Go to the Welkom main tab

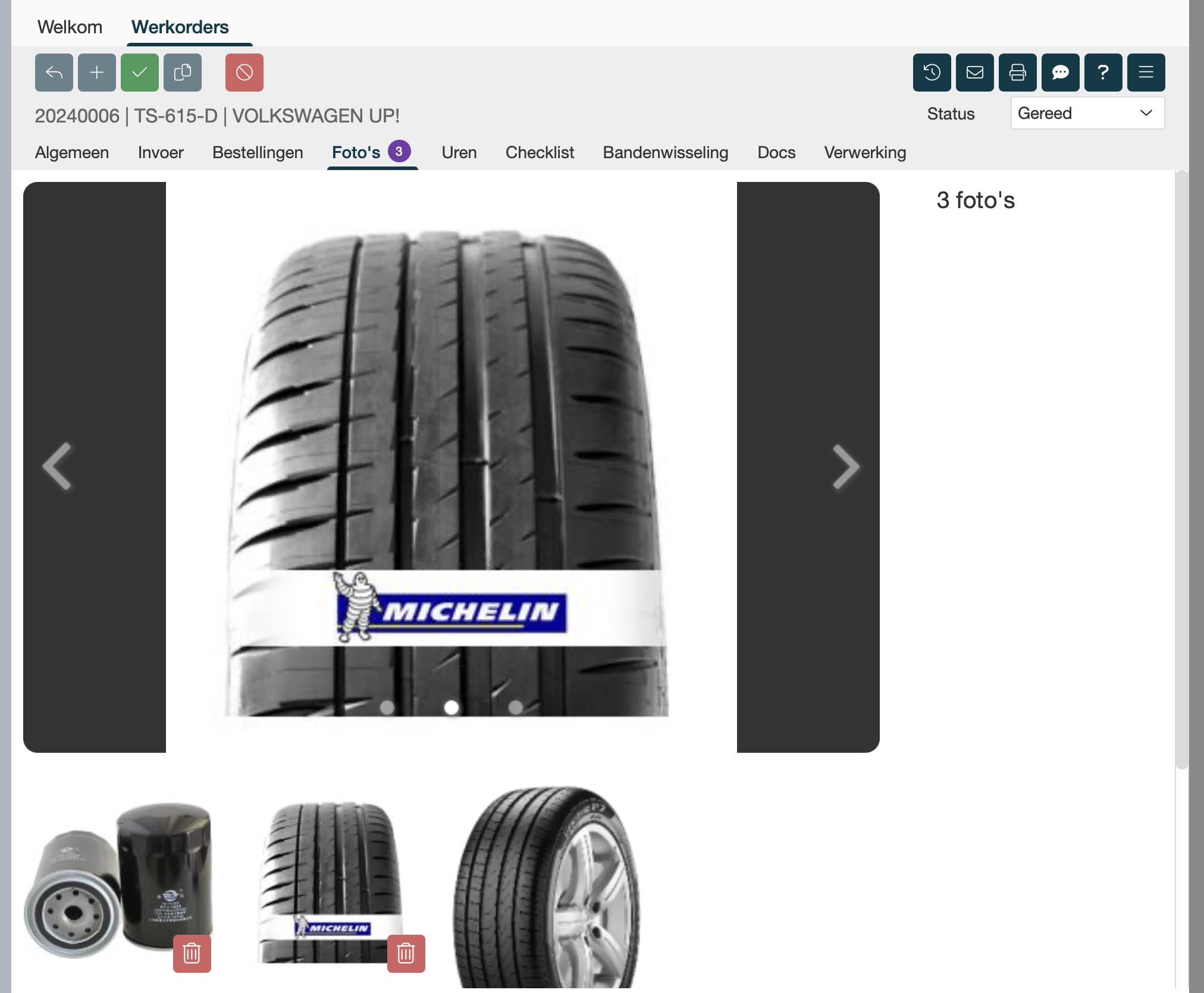pyautogui.click(x=70, y=27)
